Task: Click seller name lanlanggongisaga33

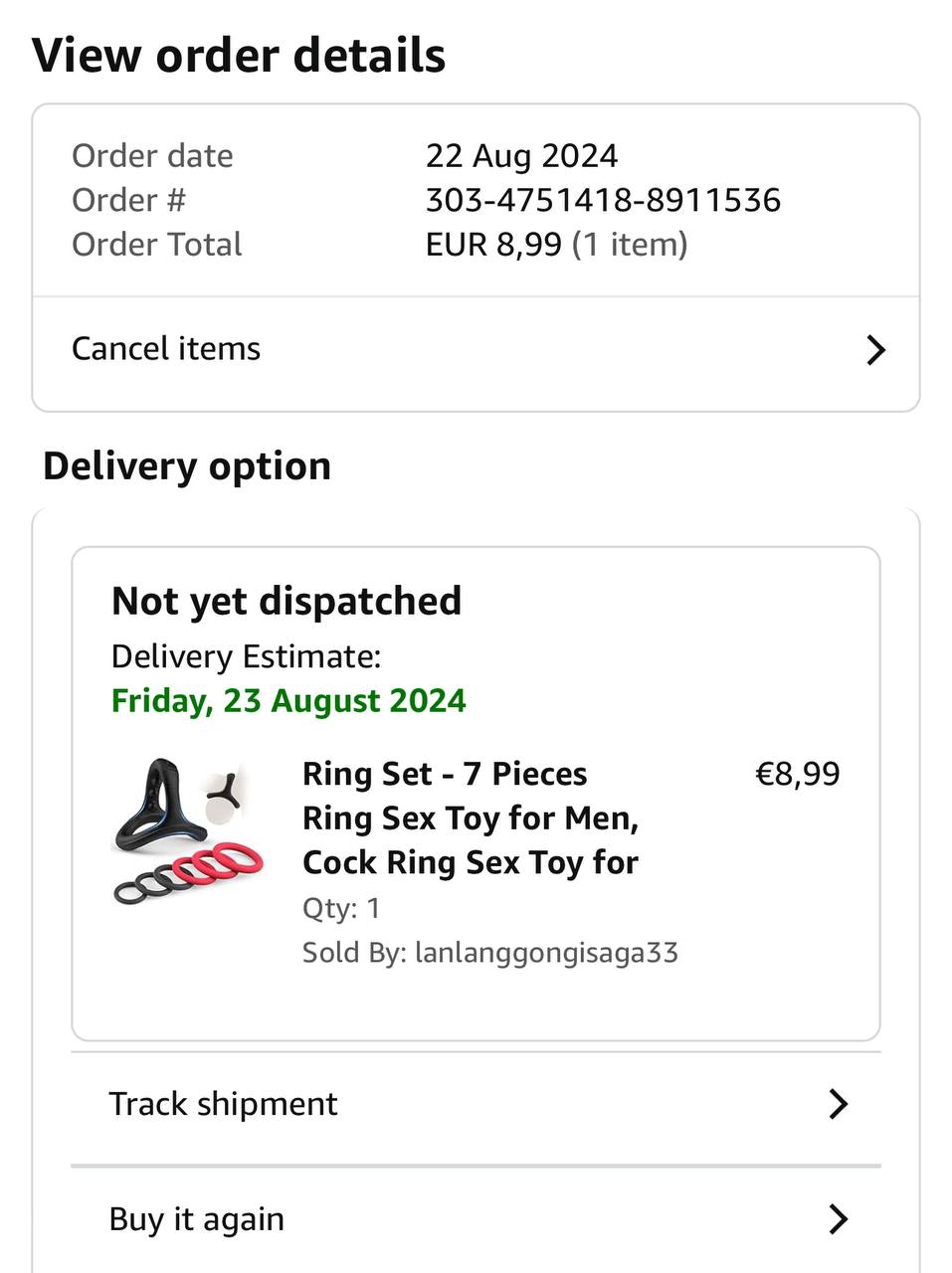Action: 546,953
